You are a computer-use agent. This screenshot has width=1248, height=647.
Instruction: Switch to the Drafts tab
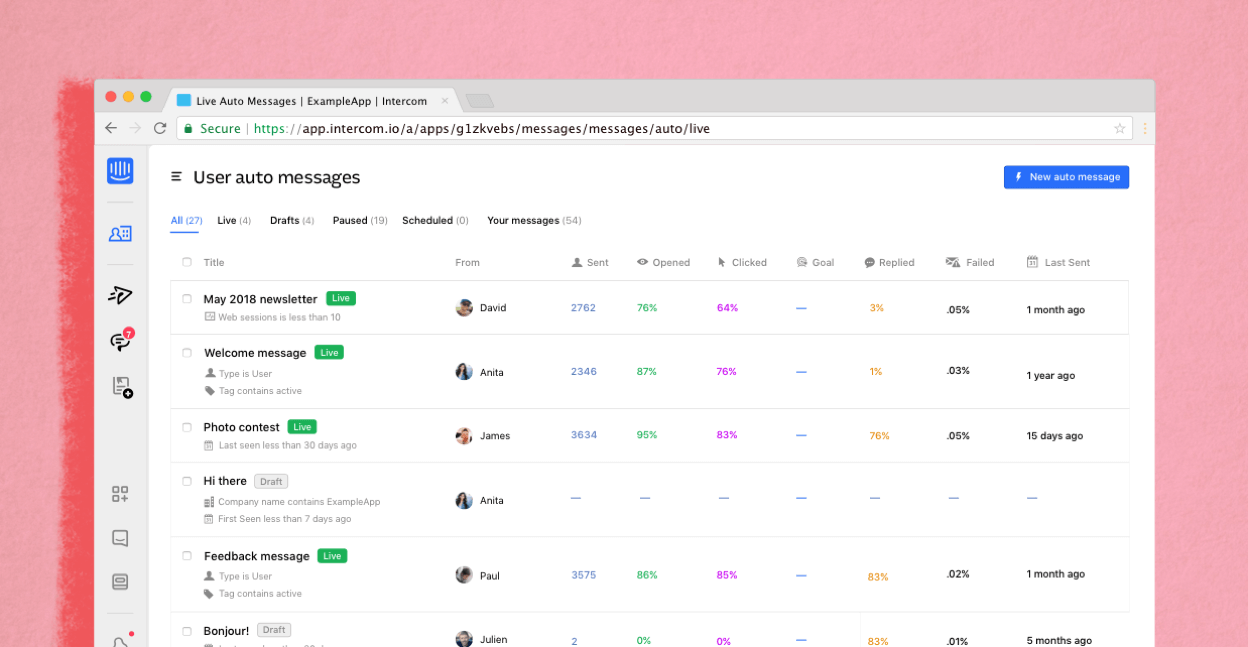291,220
